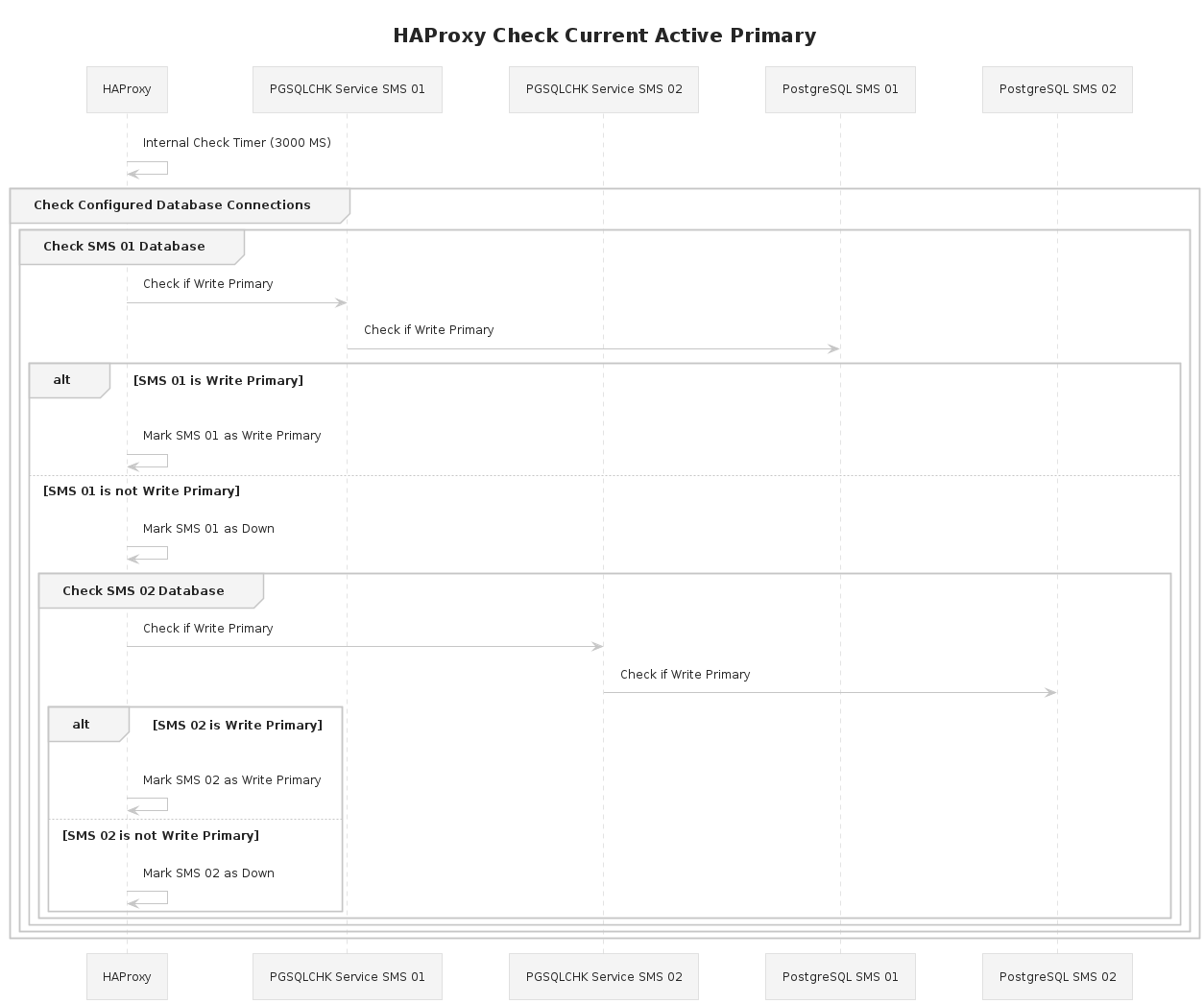Select the Mark SMS 01 as Down message
Screen dimensions: 1204x1004
click(208, 529)
